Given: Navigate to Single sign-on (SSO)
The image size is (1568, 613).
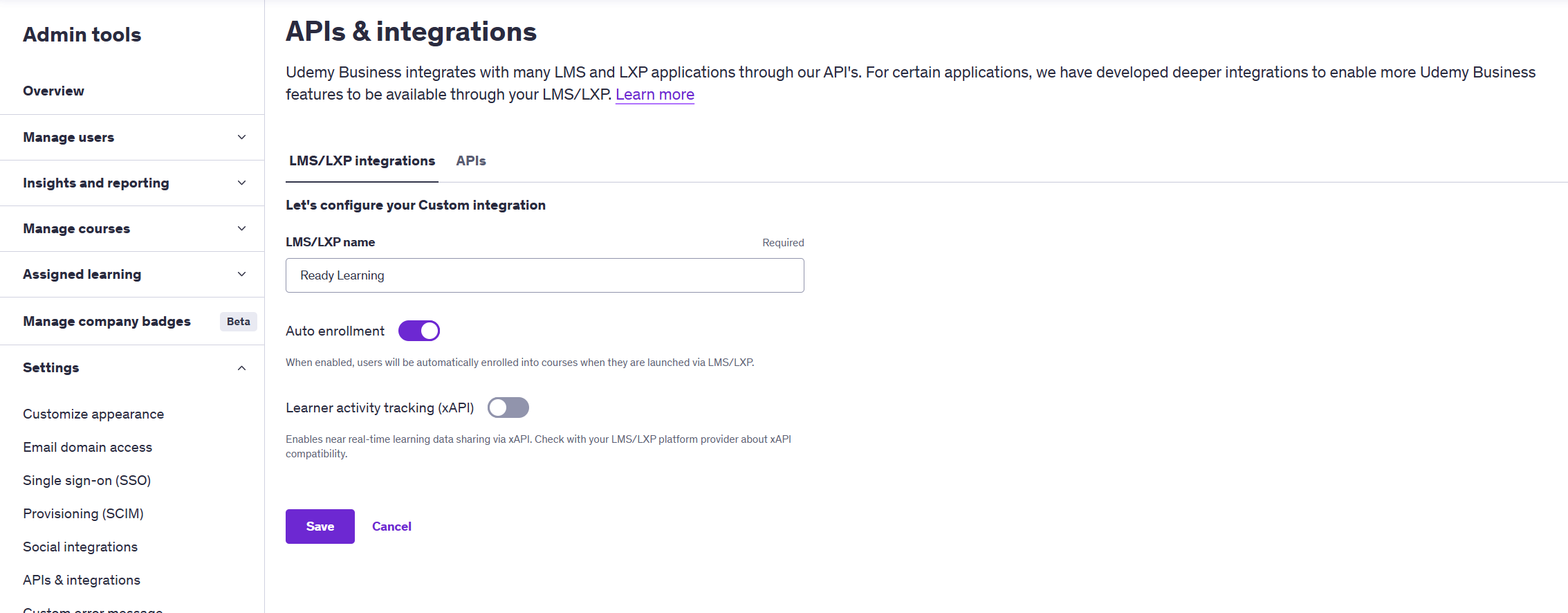Looking at the screenshot, I should click(x=86, y=480).
